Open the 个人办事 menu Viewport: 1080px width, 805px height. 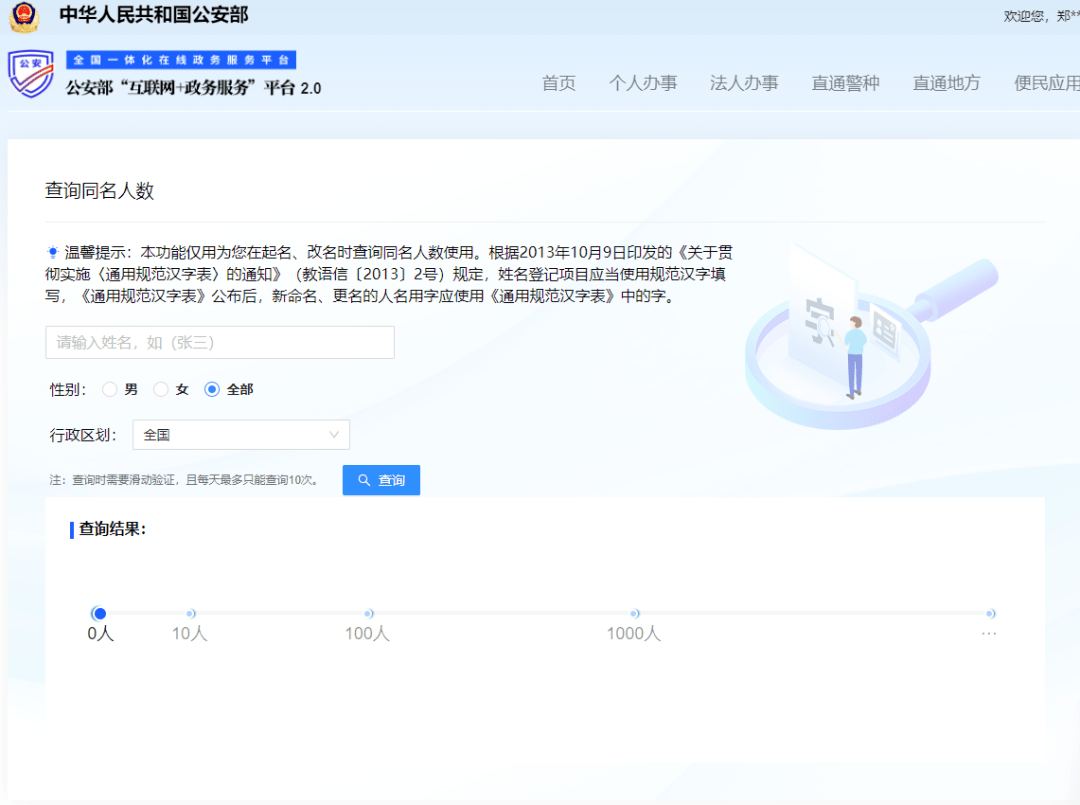coord(643,84)
